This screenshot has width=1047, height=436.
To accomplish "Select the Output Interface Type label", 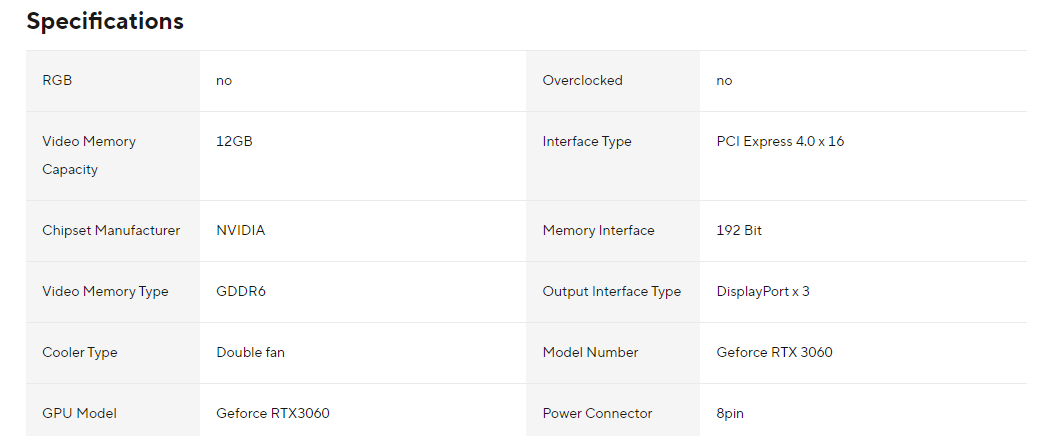I will [611, 291].
